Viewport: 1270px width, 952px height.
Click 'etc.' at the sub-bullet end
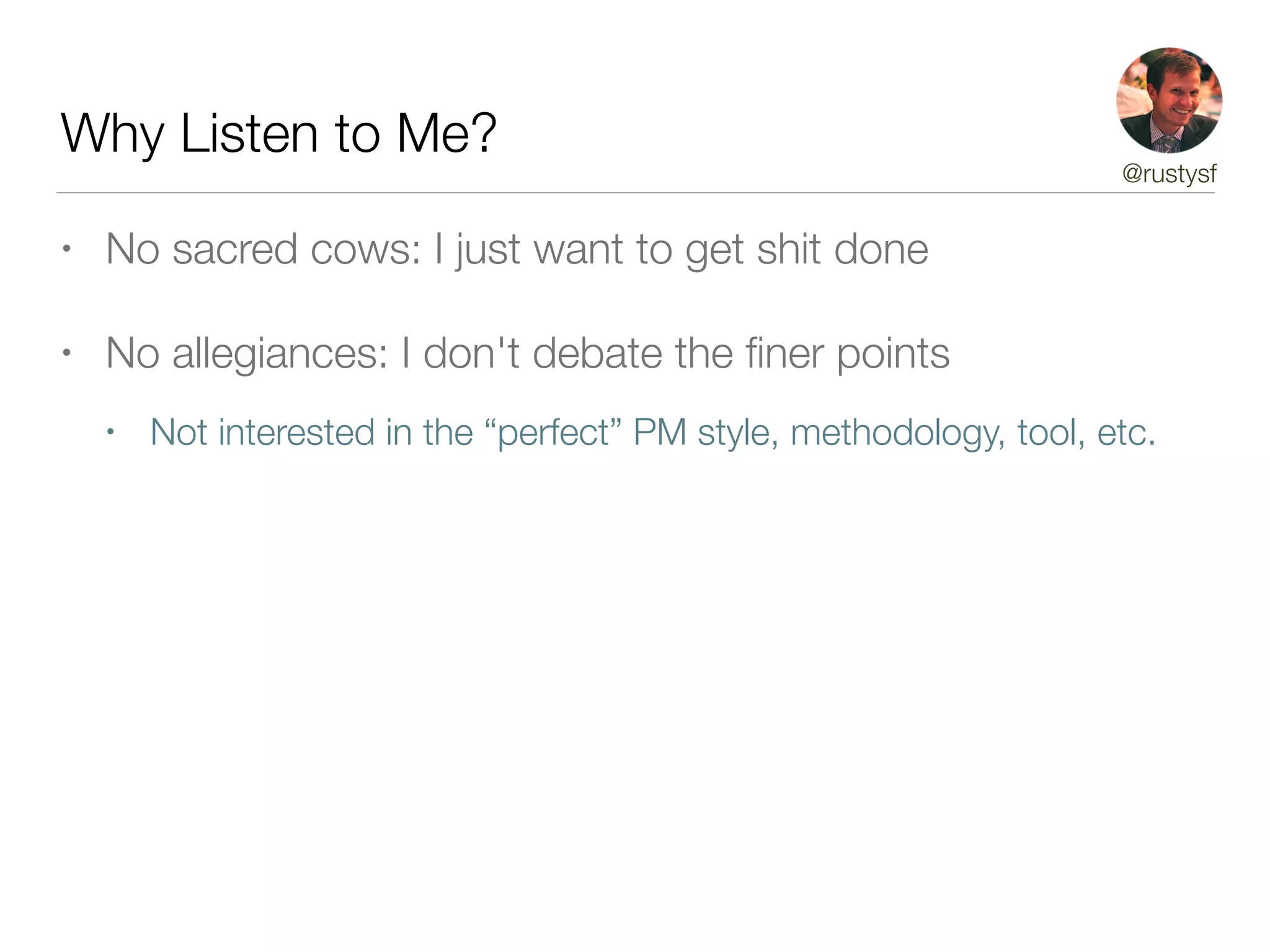tap(1126, 433)
